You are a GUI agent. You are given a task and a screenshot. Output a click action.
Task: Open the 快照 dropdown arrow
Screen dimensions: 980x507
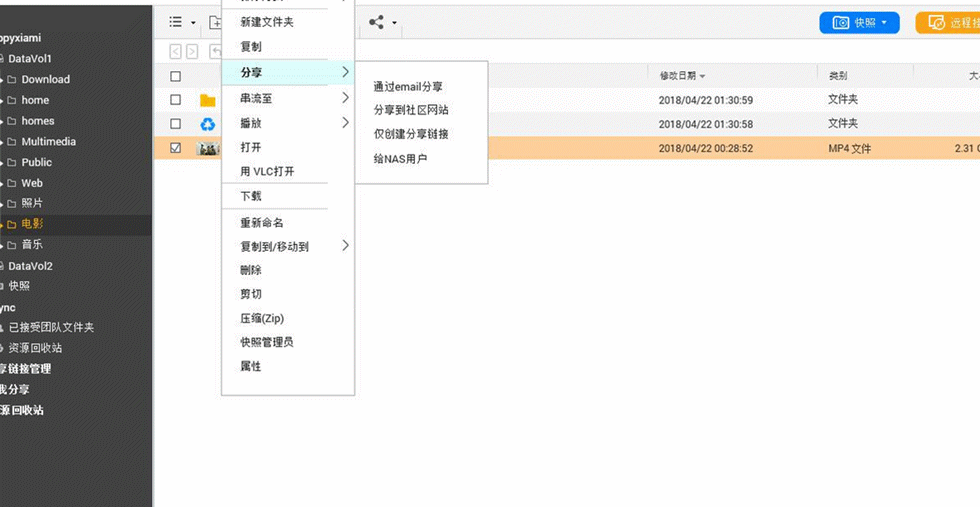(x=884, y=23)
